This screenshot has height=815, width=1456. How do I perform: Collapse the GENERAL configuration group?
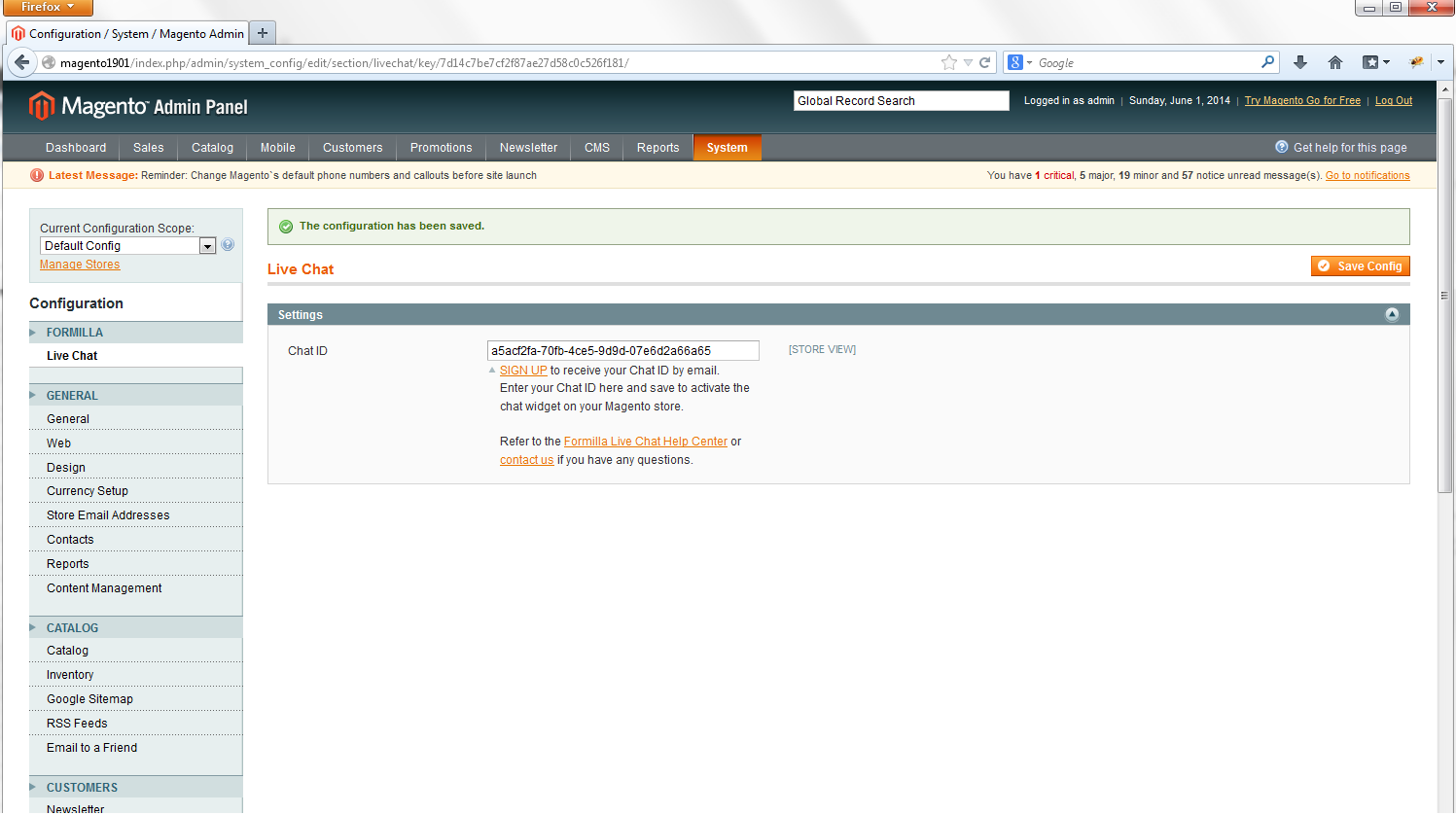pos(136,396)
